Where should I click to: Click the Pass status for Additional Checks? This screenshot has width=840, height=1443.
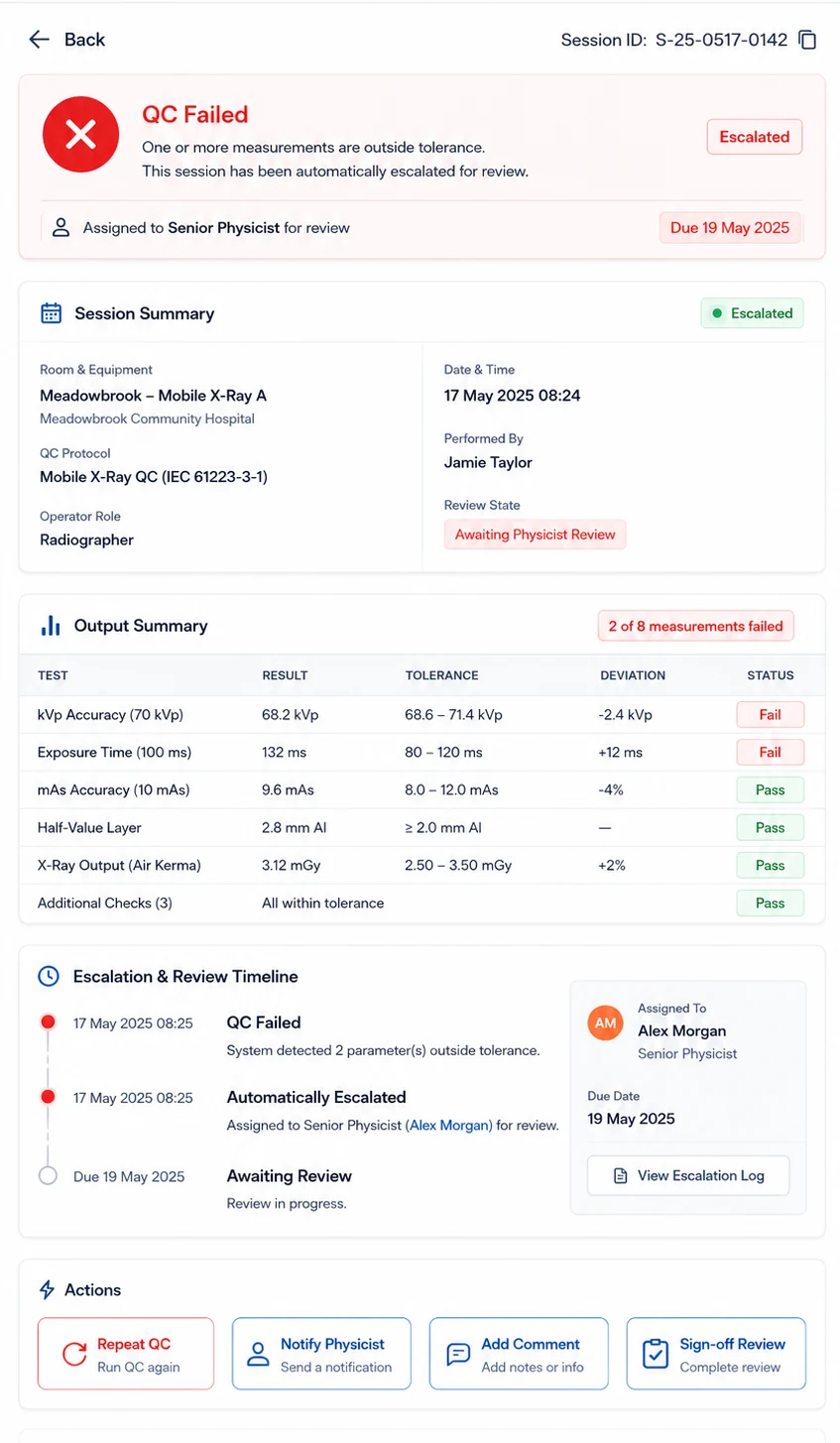tap(771, 902)
